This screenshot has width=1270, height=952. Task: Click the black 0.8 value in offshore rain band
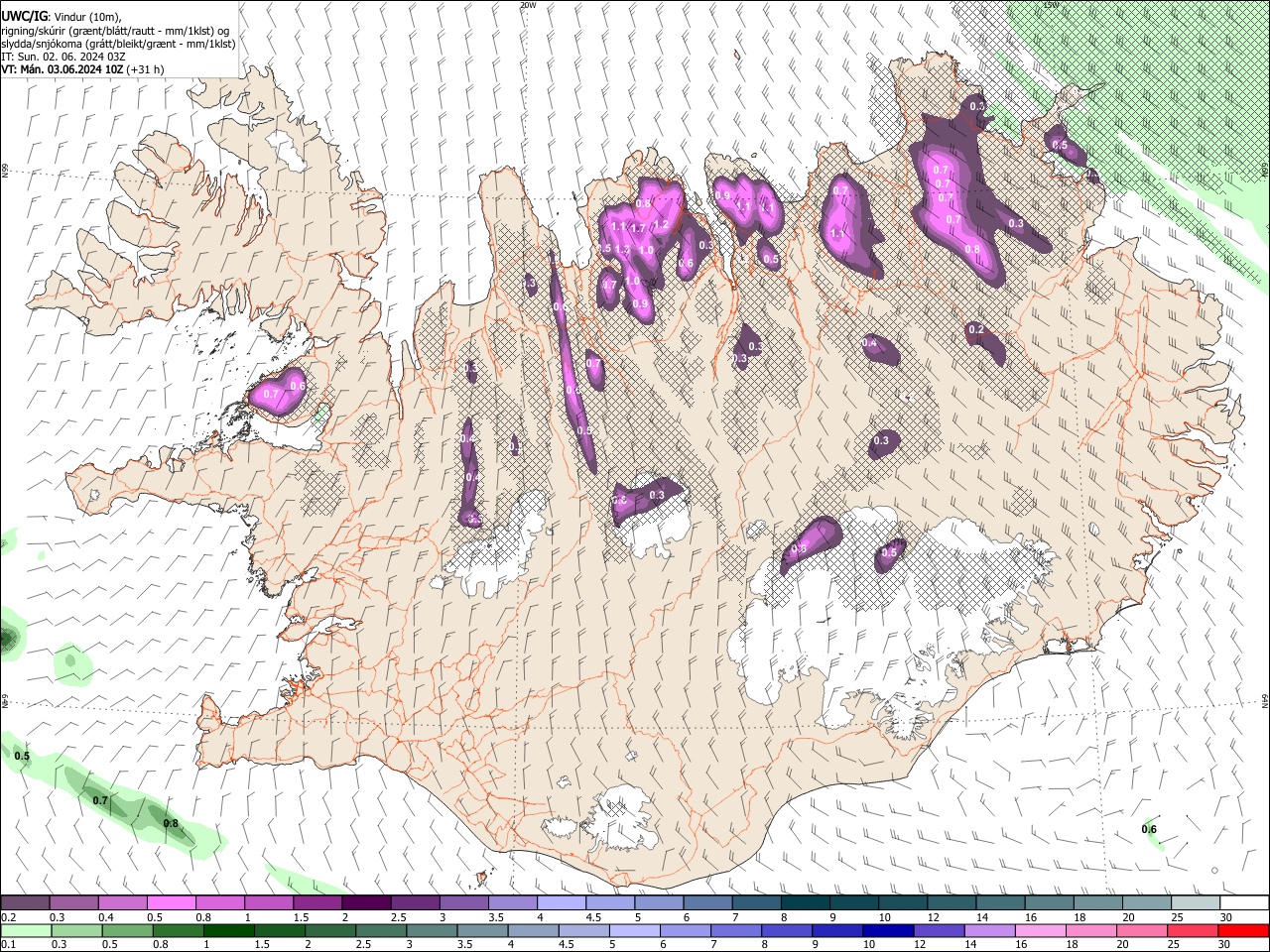pyautogui.click(x=171, y=823)
